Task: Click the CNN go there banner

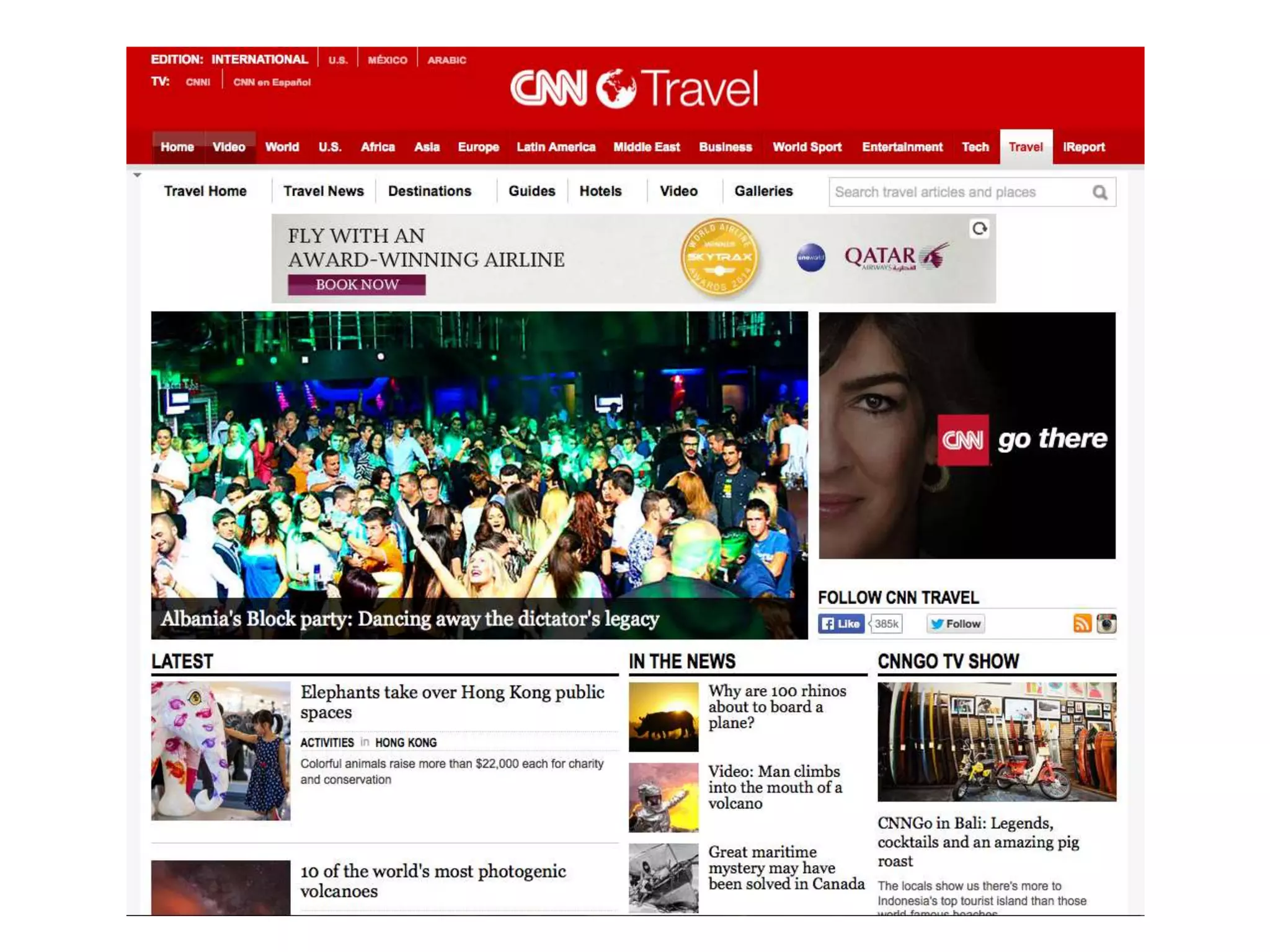Action: pyautogui.click(x=967, y=436)
